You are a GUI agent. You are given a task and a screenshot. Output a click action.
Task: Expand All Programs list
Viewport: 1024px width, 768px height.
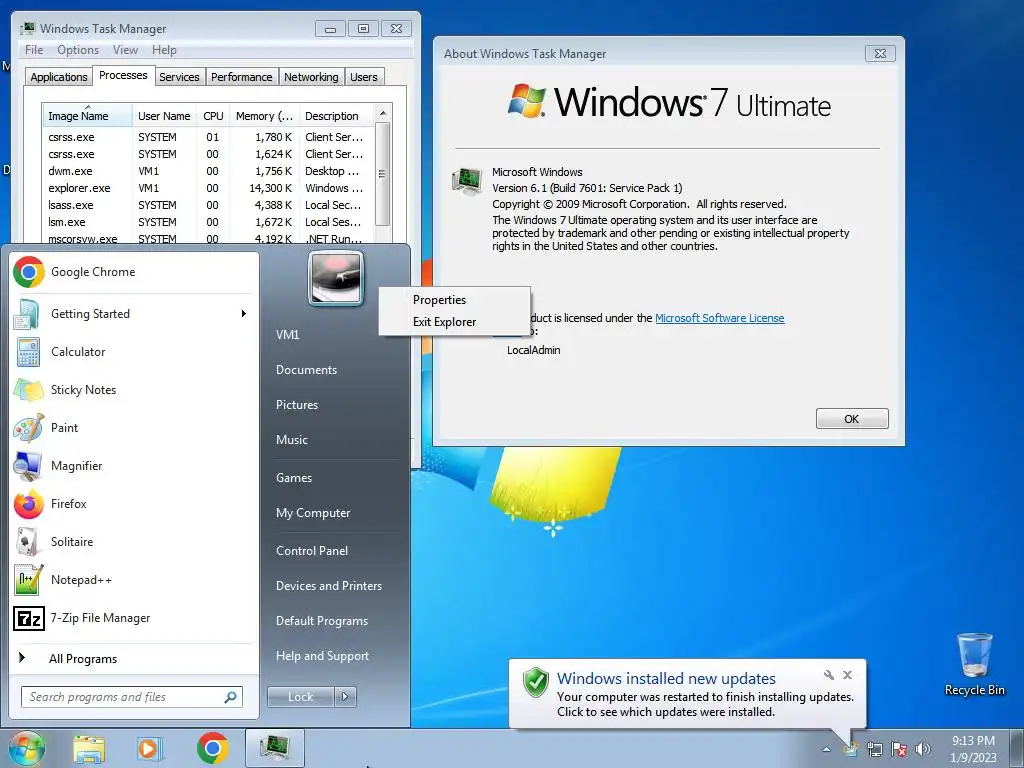[134, 659]
